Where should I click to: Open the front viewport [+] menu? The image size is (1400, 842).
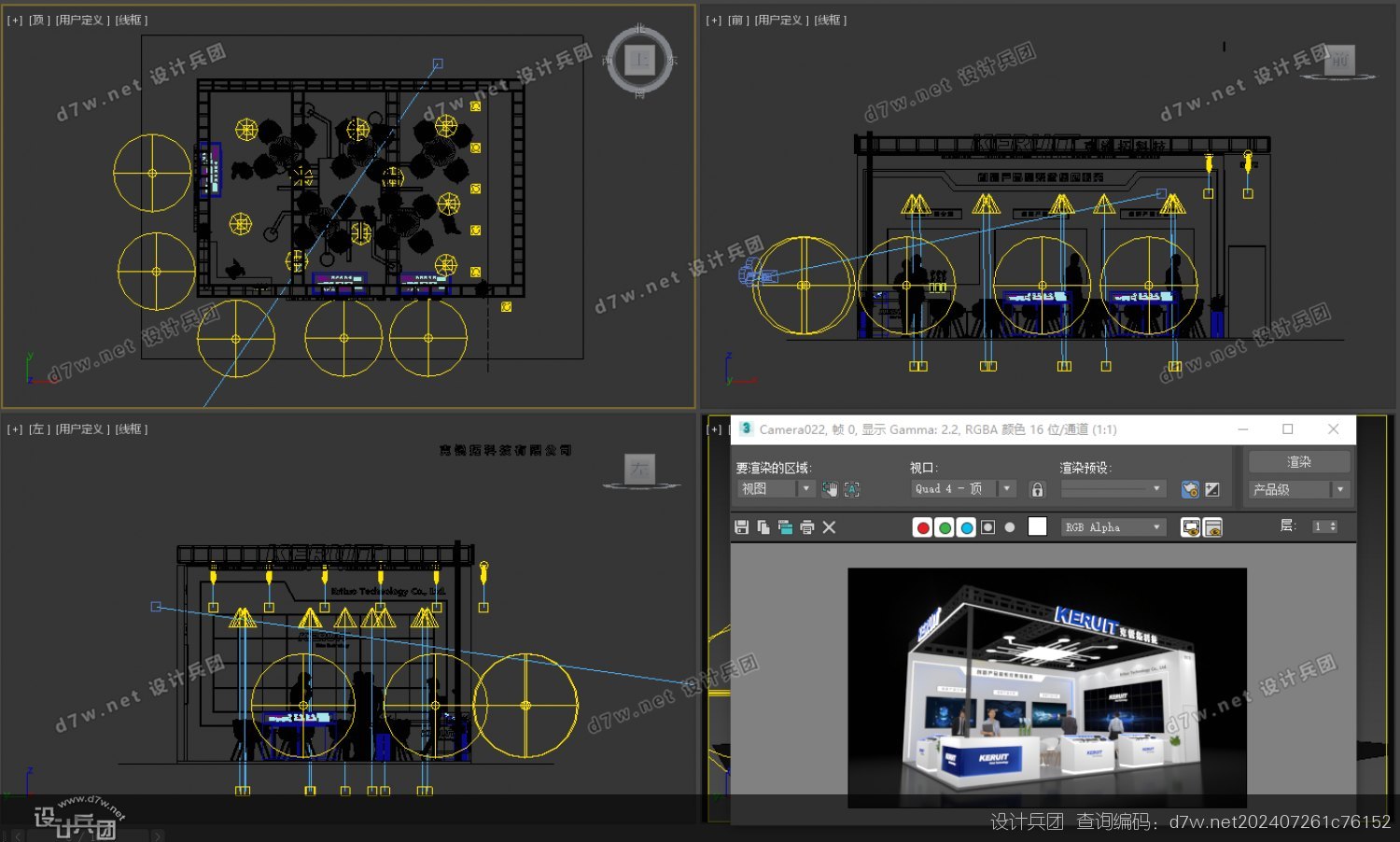click(x=714, y=20)
